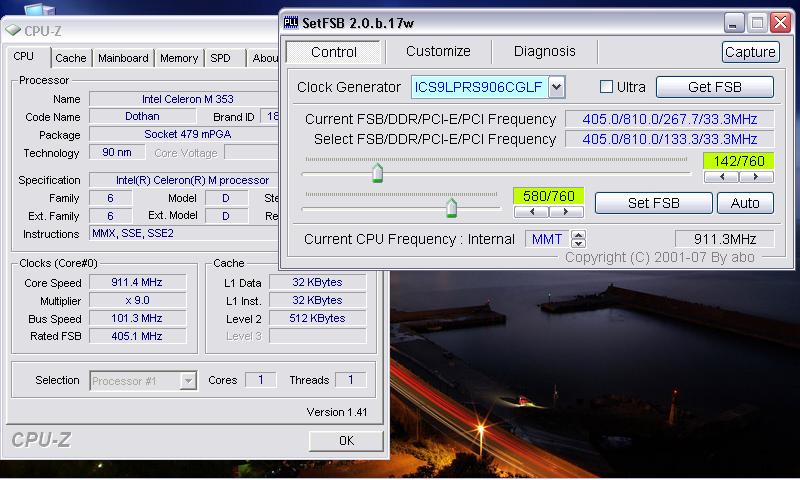Viewport: 800px width, 480px height.
Task: Click the Select frequency 405.0/810.0/133.3/33.3MHz value
Action: [669, 139]
